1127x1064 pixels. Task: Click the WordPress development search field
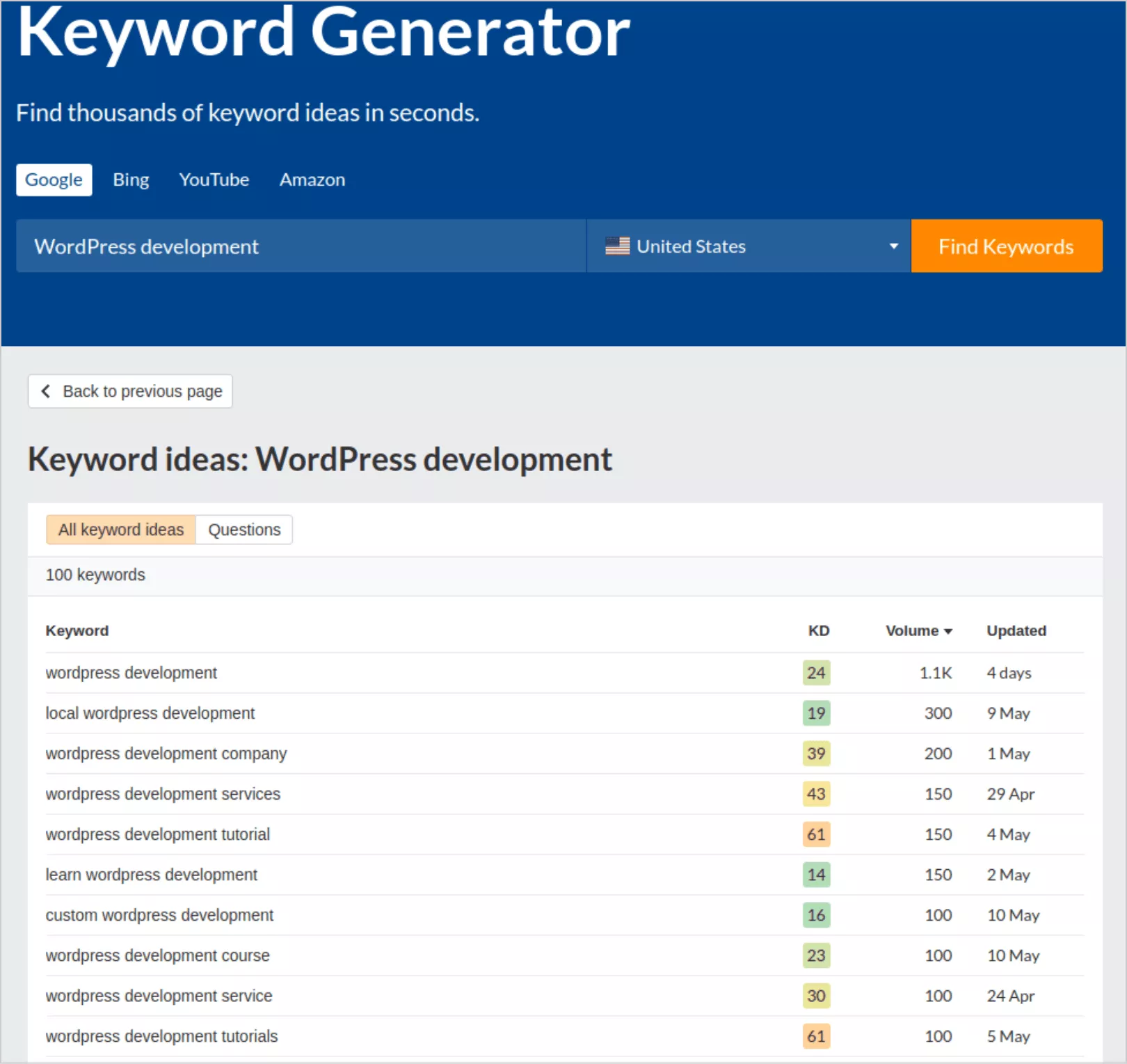pos(301,246)
